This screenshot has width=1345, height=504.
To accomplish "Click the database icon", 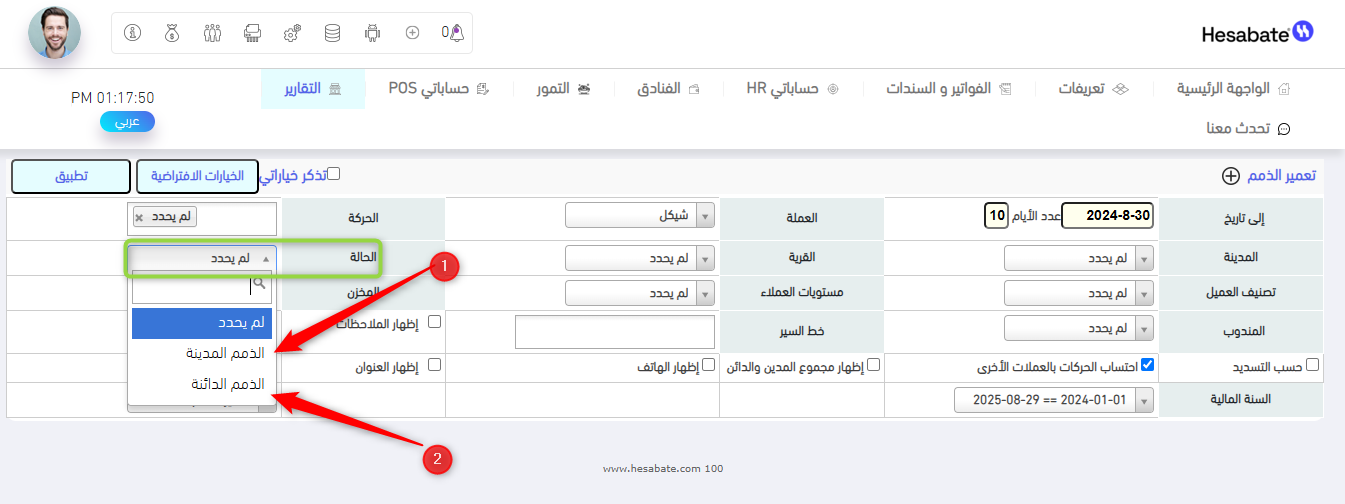I will [x=332, y=33].
